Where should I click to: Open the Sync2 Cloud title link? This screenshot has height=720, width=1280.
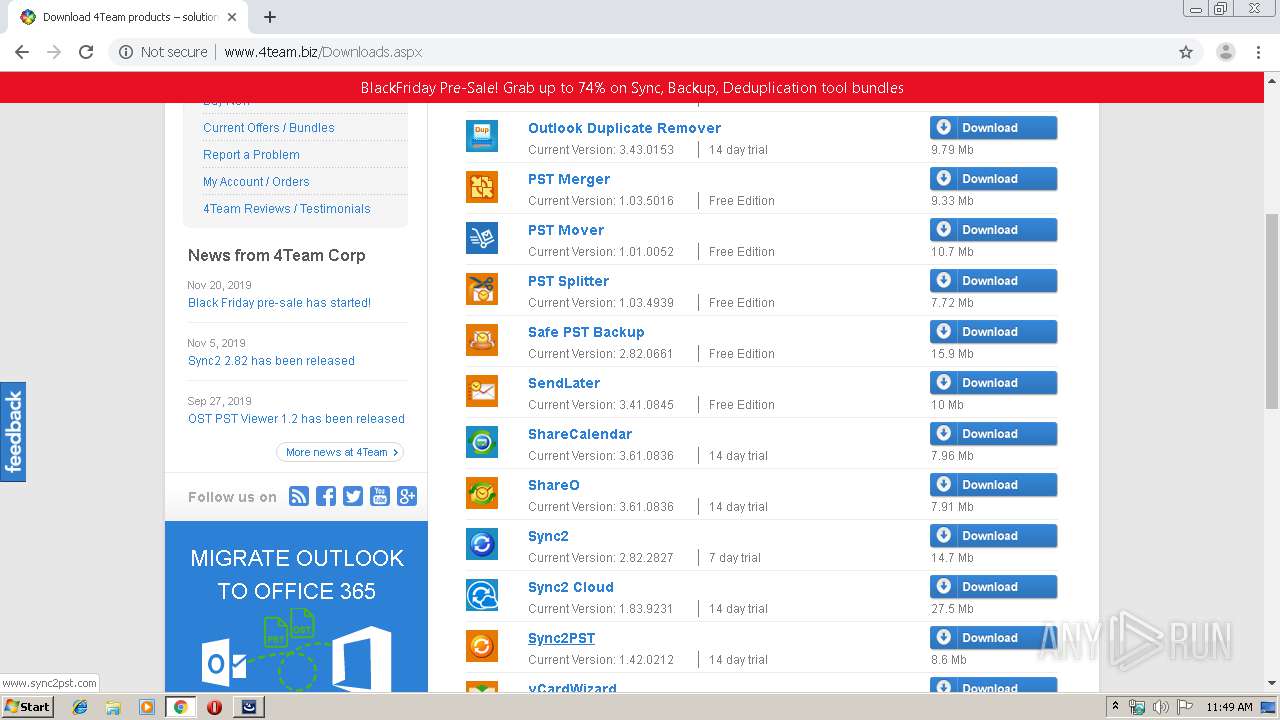point(571,587)
